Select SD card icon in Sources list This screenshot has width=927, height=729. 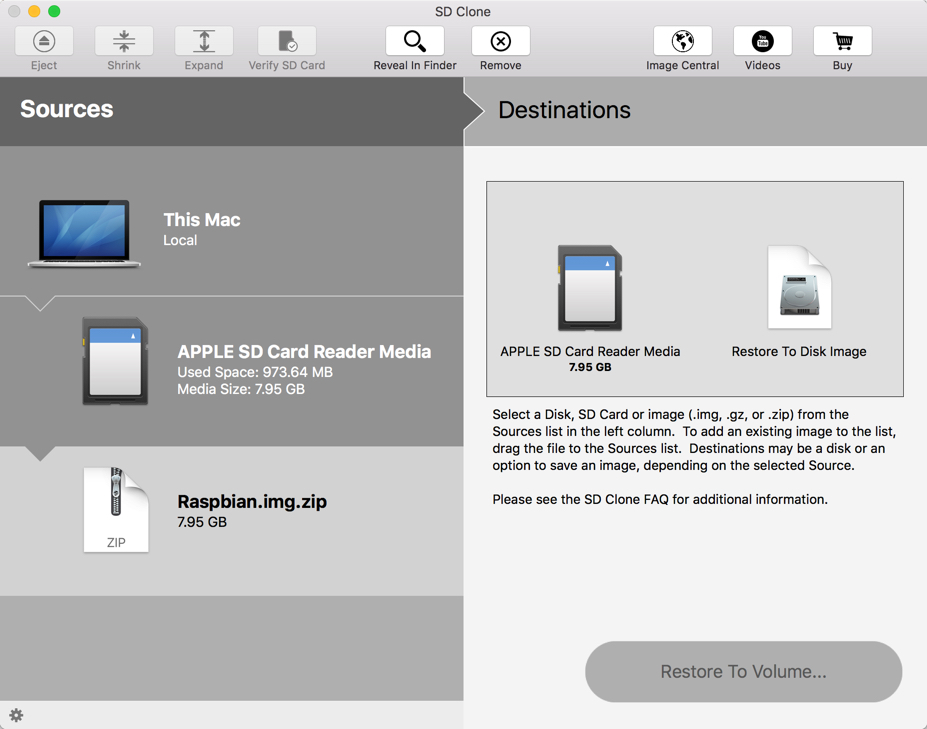click(115, 361)
